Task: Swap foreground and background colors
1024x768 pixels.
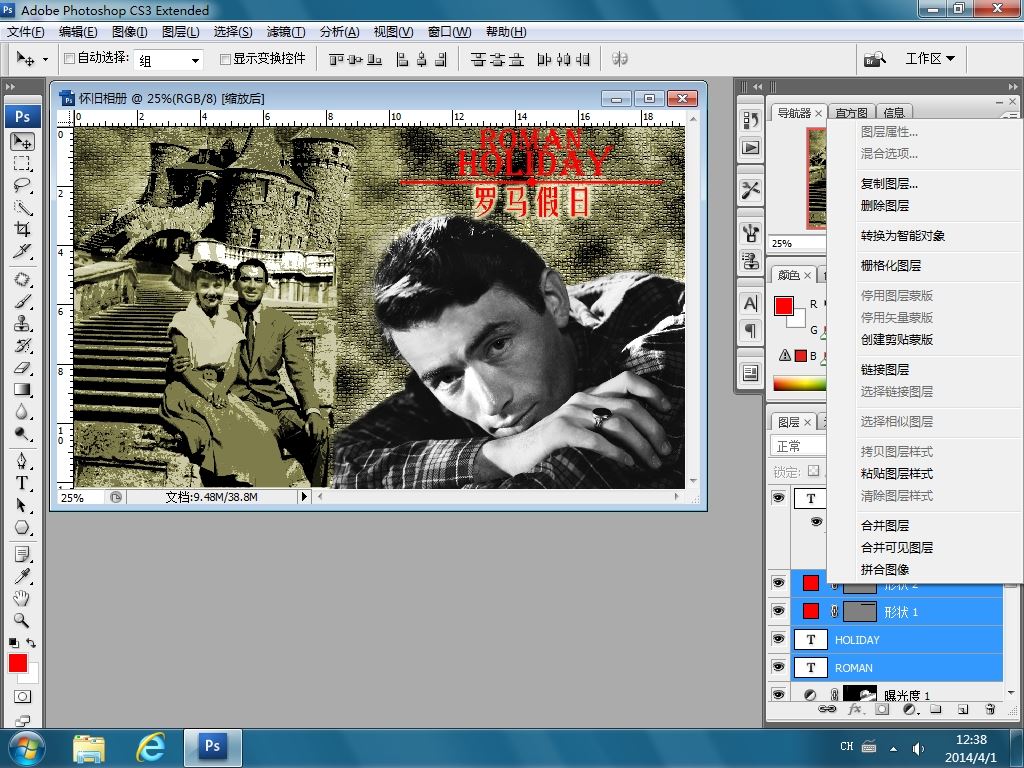Action: tap(31, 643)
